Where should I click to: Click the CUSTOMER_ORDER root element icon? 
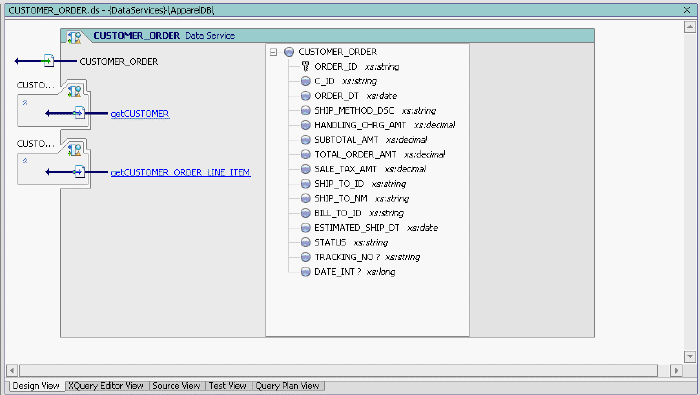(289, 52)
